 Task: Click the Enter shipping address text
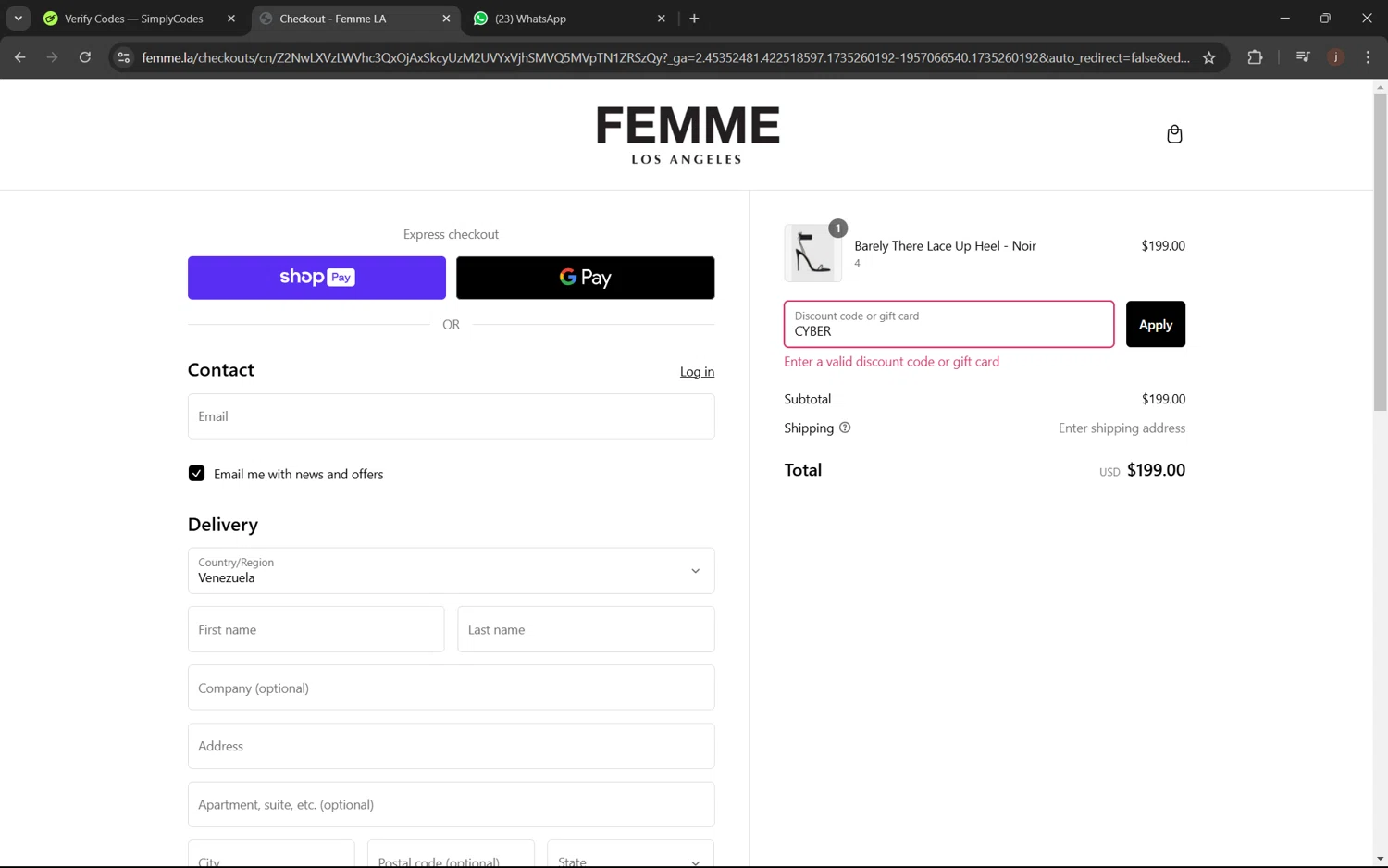click(x=1122, y=428)
